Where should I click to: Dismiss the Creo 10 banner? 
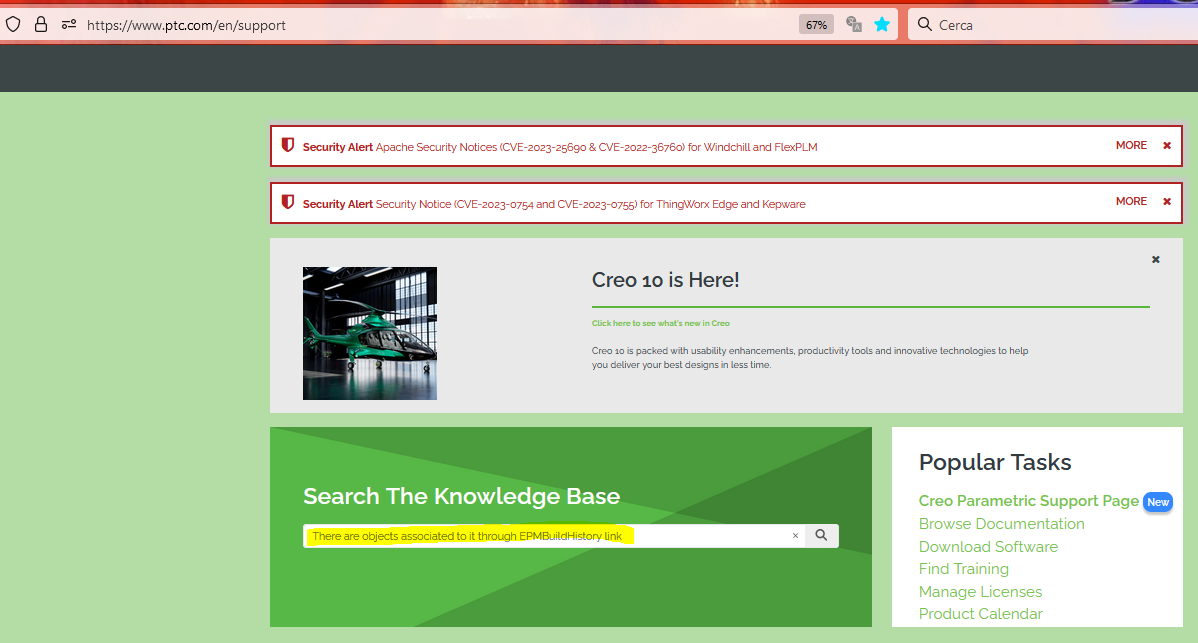pyautogui.click(x=1155, y=259)
